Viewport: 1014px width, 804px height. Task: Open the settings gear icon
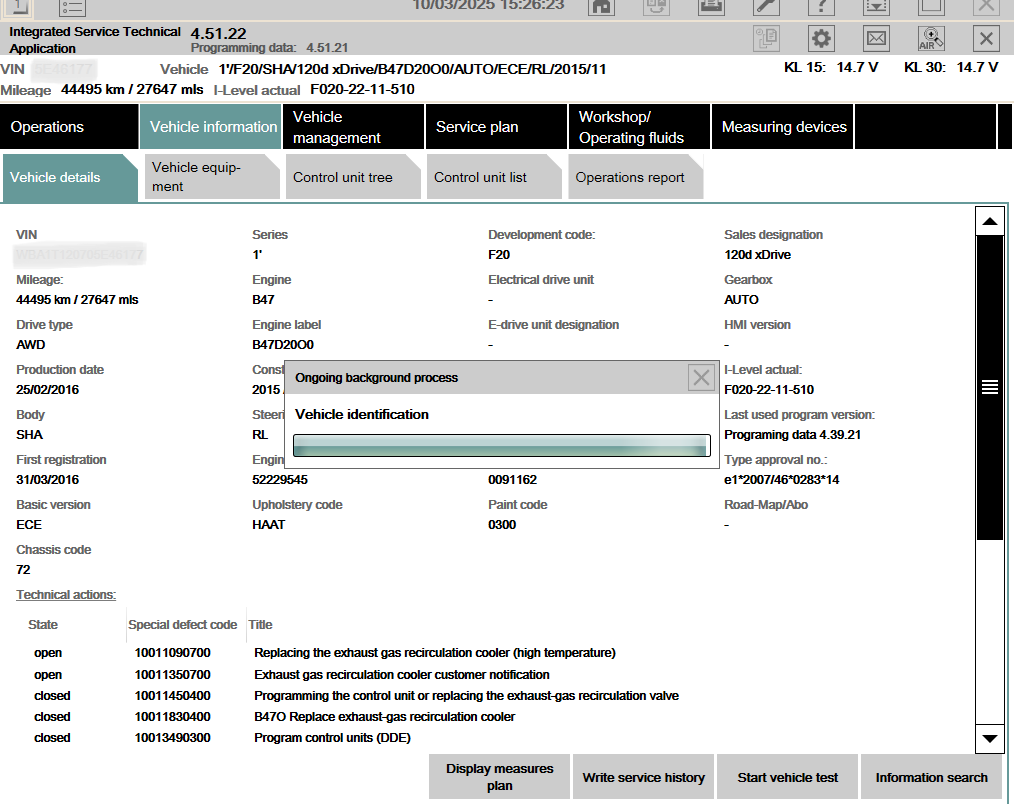click(x=821, y=39)
